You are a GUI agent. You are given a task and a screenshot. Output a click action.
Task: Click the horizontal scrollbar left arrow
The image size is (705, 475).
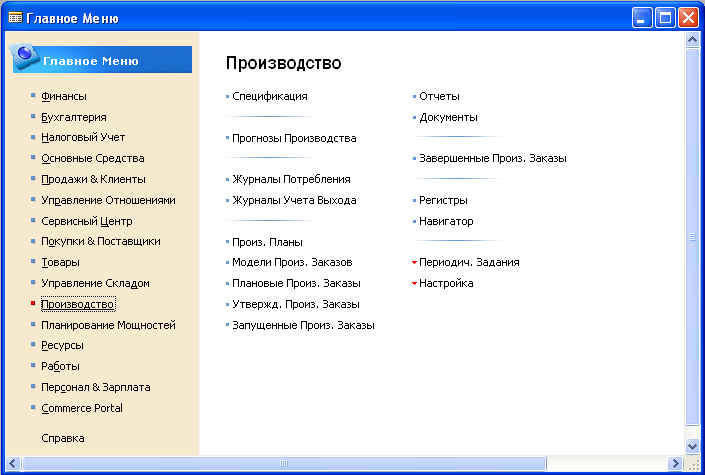click(12, 463)
